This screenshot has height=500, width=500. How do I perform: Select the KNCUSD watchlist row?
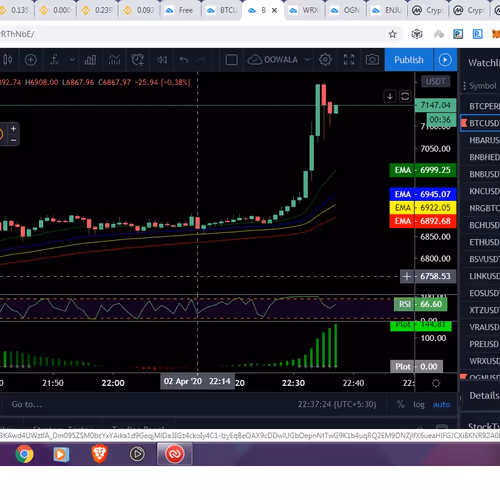(x=481, y=191)
